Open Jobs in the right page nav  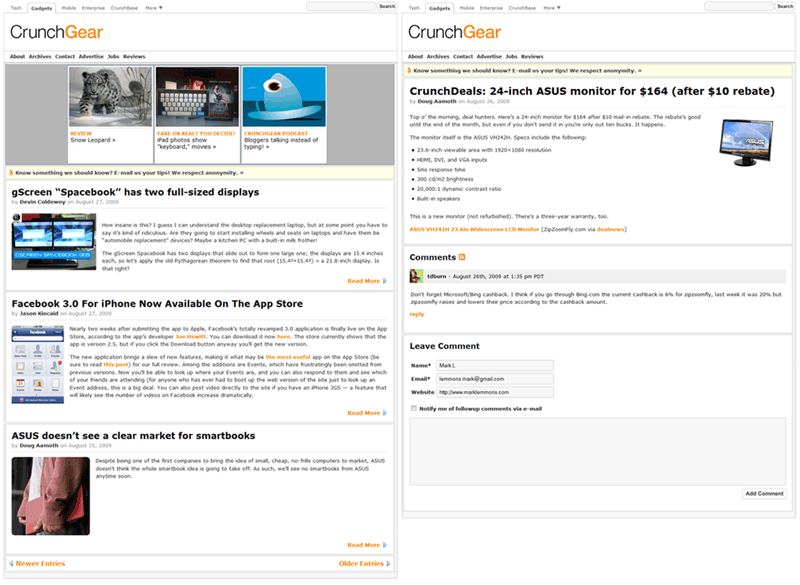511,57
